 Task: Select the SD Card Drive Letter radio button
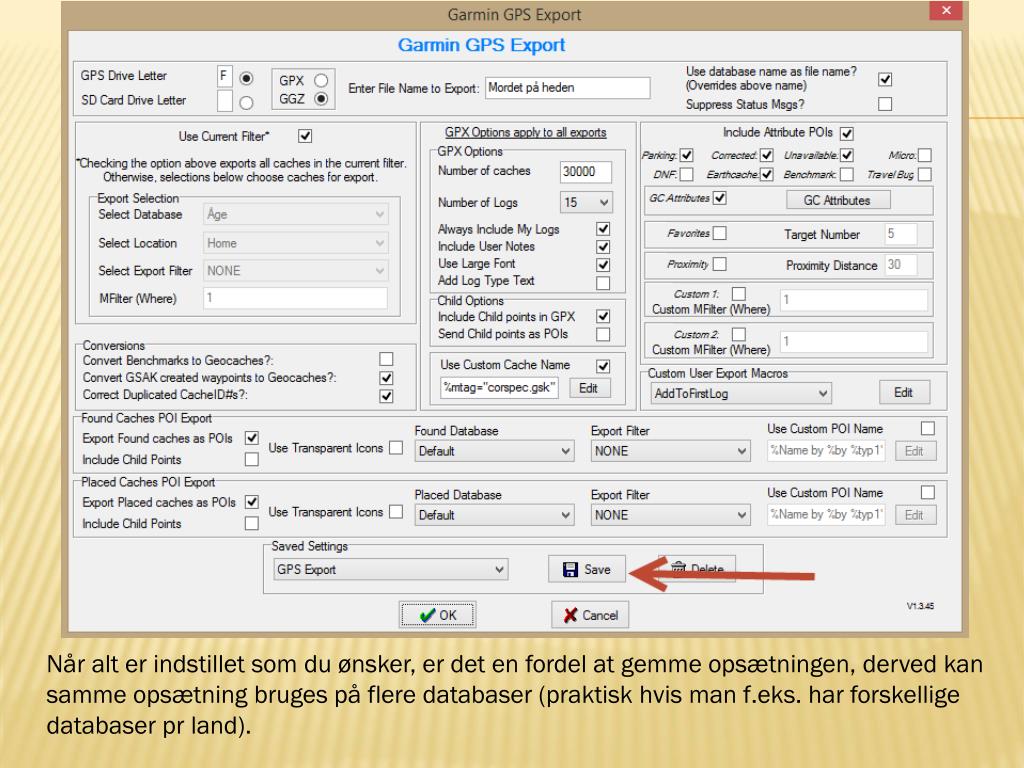click(246, 103)
